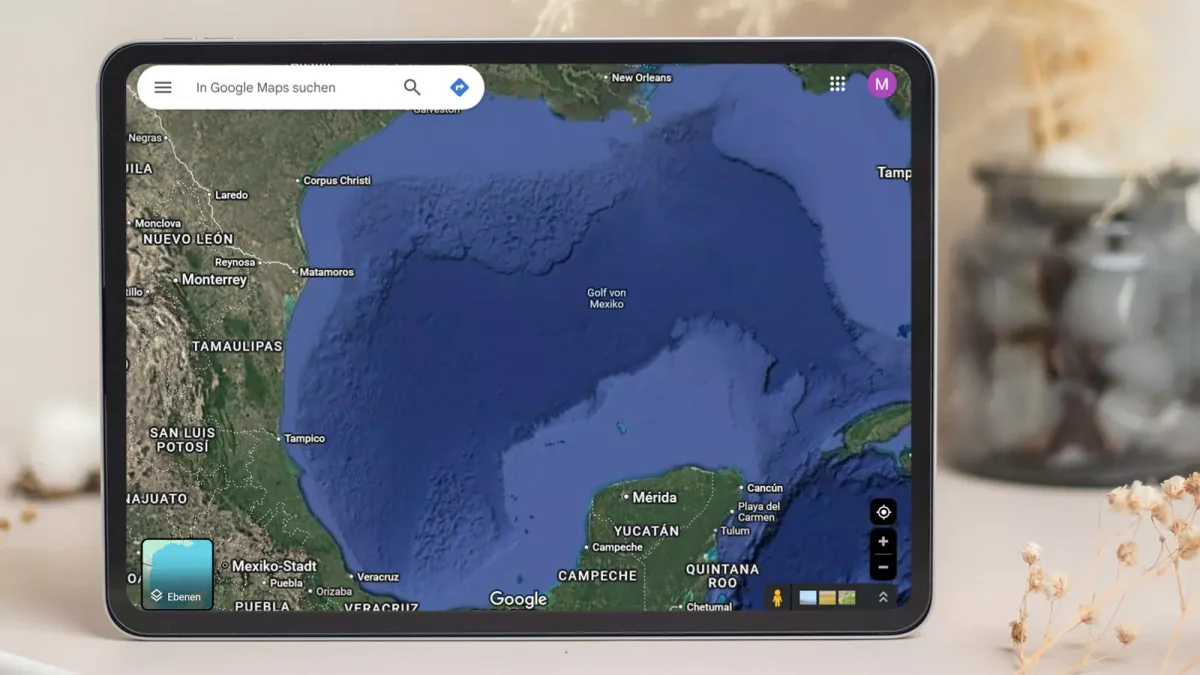Screen dimensions: 1200x675
Task: Click the magnifying glass search icon
Action: pos(412,88)
